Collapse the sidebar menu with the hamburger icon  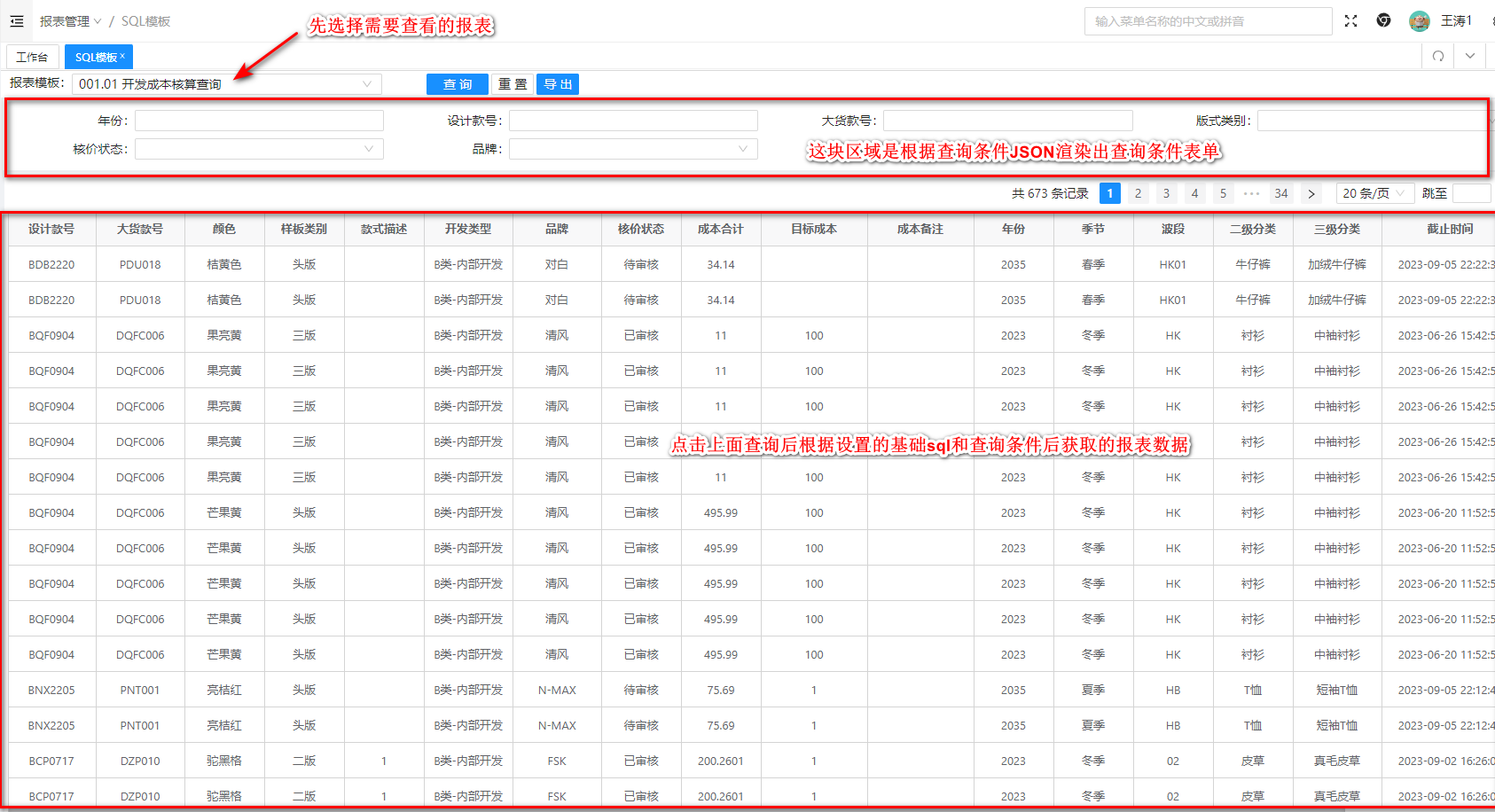pos(17,21)
